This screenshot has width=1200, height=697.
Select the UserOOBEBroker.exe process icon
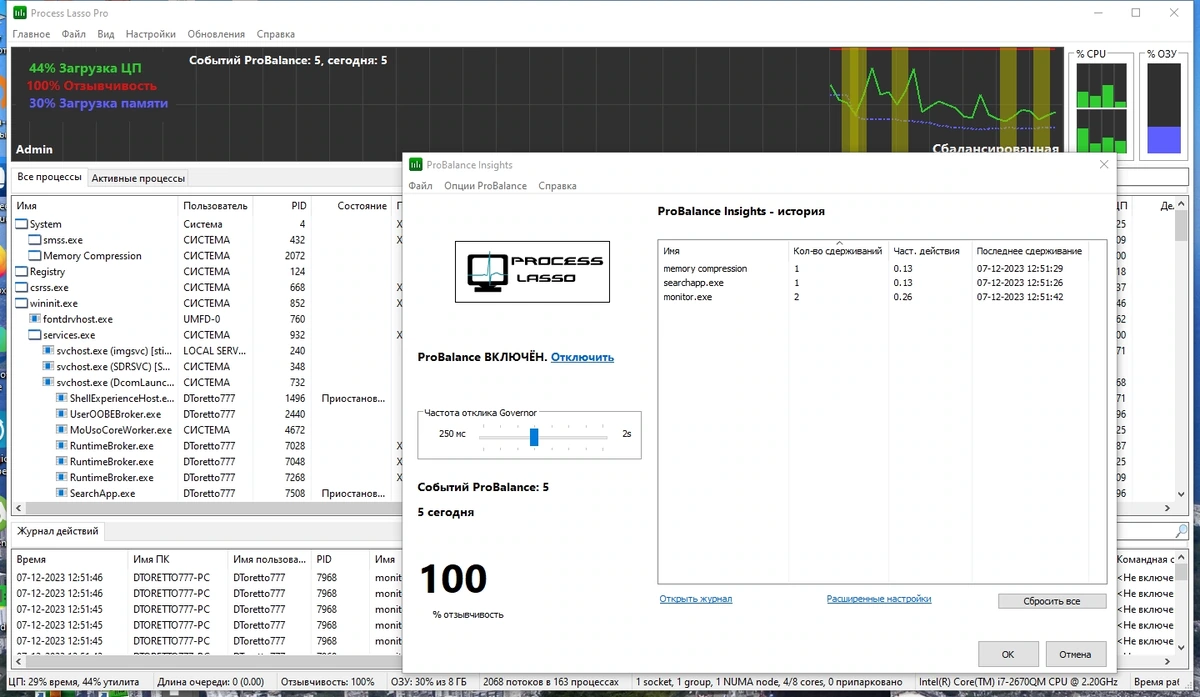(x=61, y=414)
